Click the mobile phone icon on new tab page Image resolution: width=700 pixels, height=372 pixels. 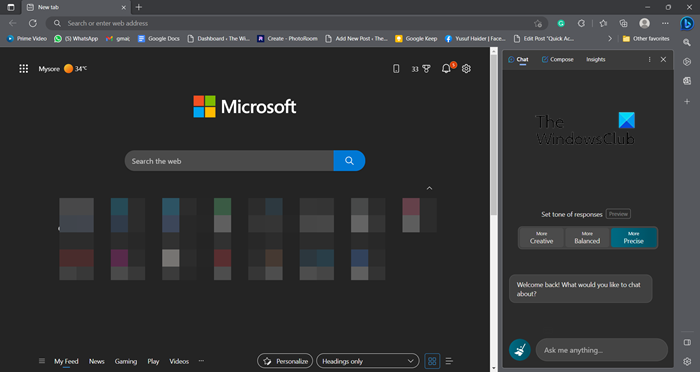pos(396,68)
